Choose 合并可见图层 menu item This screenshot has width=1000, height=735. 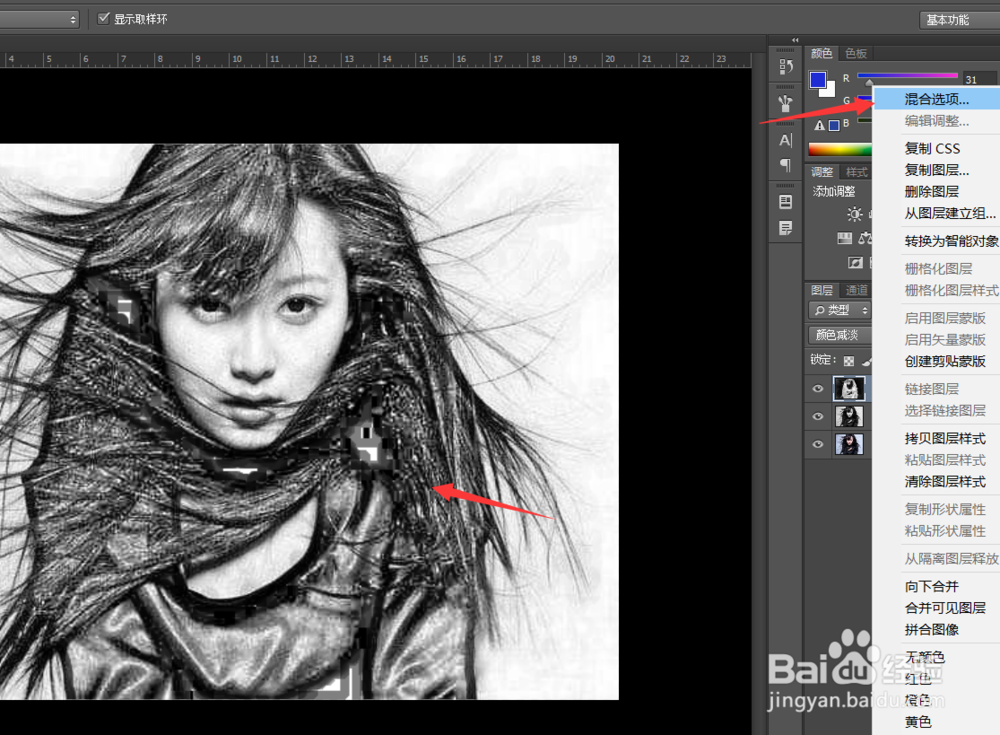[936, 608]
